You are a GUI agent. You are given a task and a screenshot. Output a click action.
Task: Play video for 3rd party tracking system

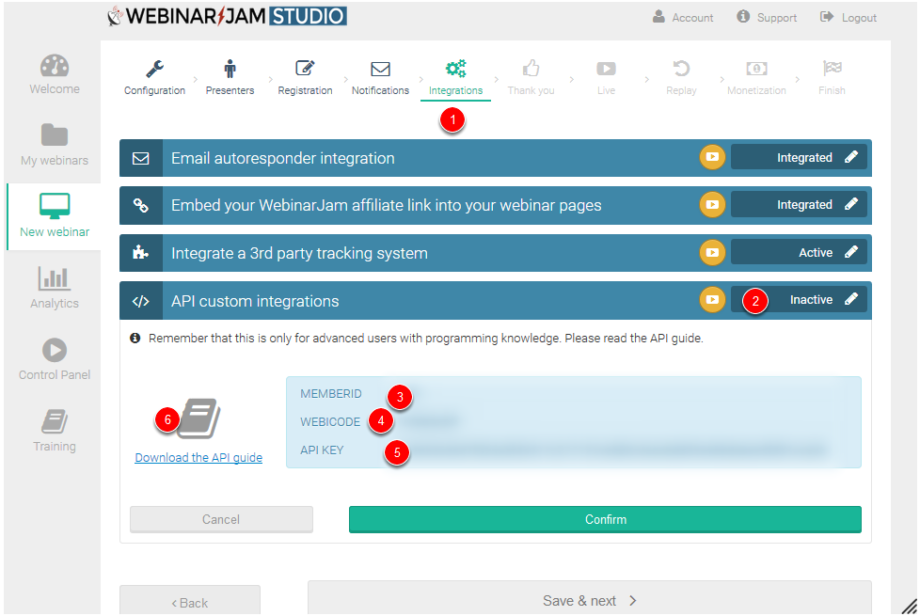tap(712, 252)
